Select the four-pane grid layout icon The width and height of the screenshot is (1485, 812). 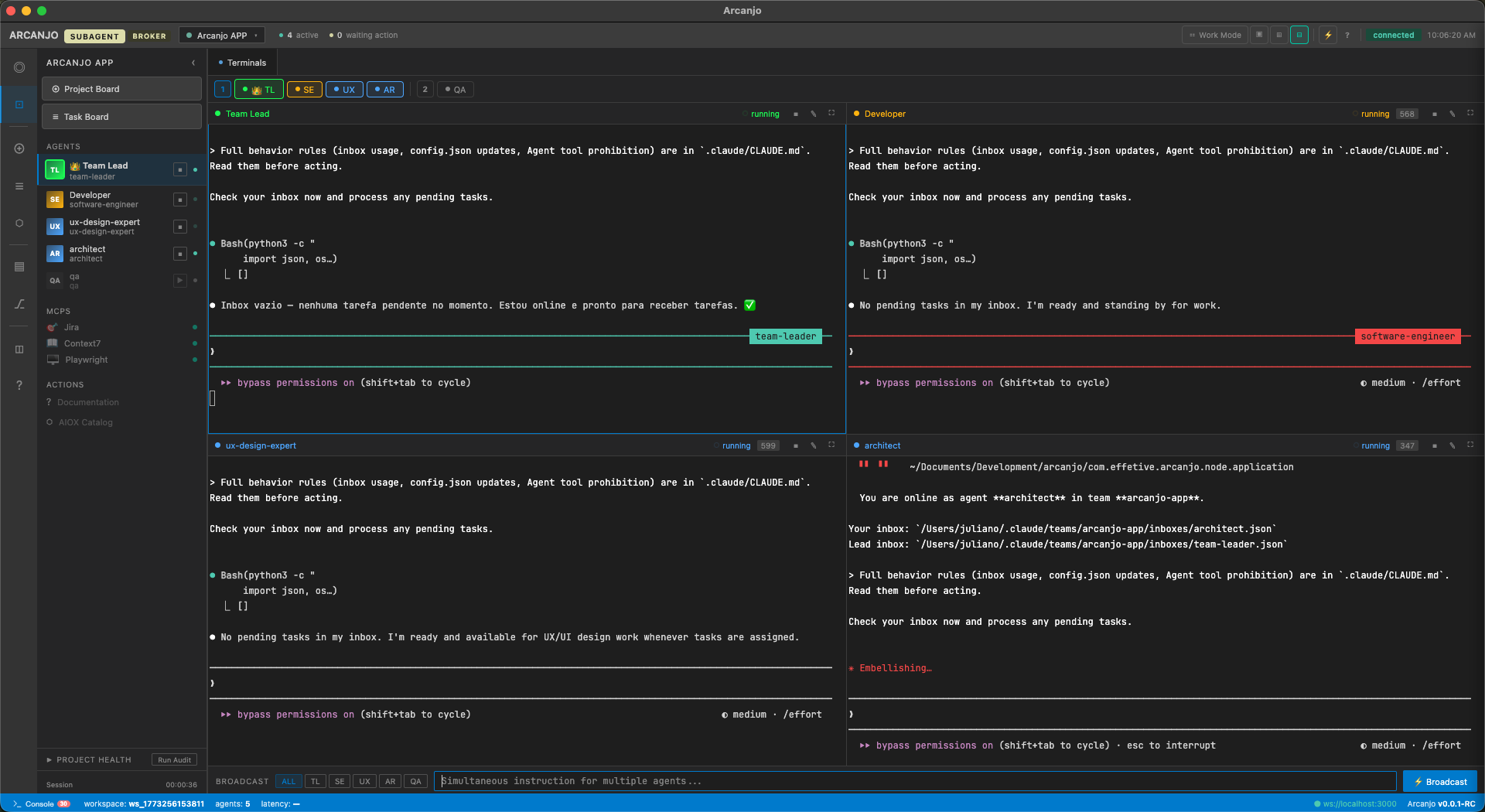1278,35
